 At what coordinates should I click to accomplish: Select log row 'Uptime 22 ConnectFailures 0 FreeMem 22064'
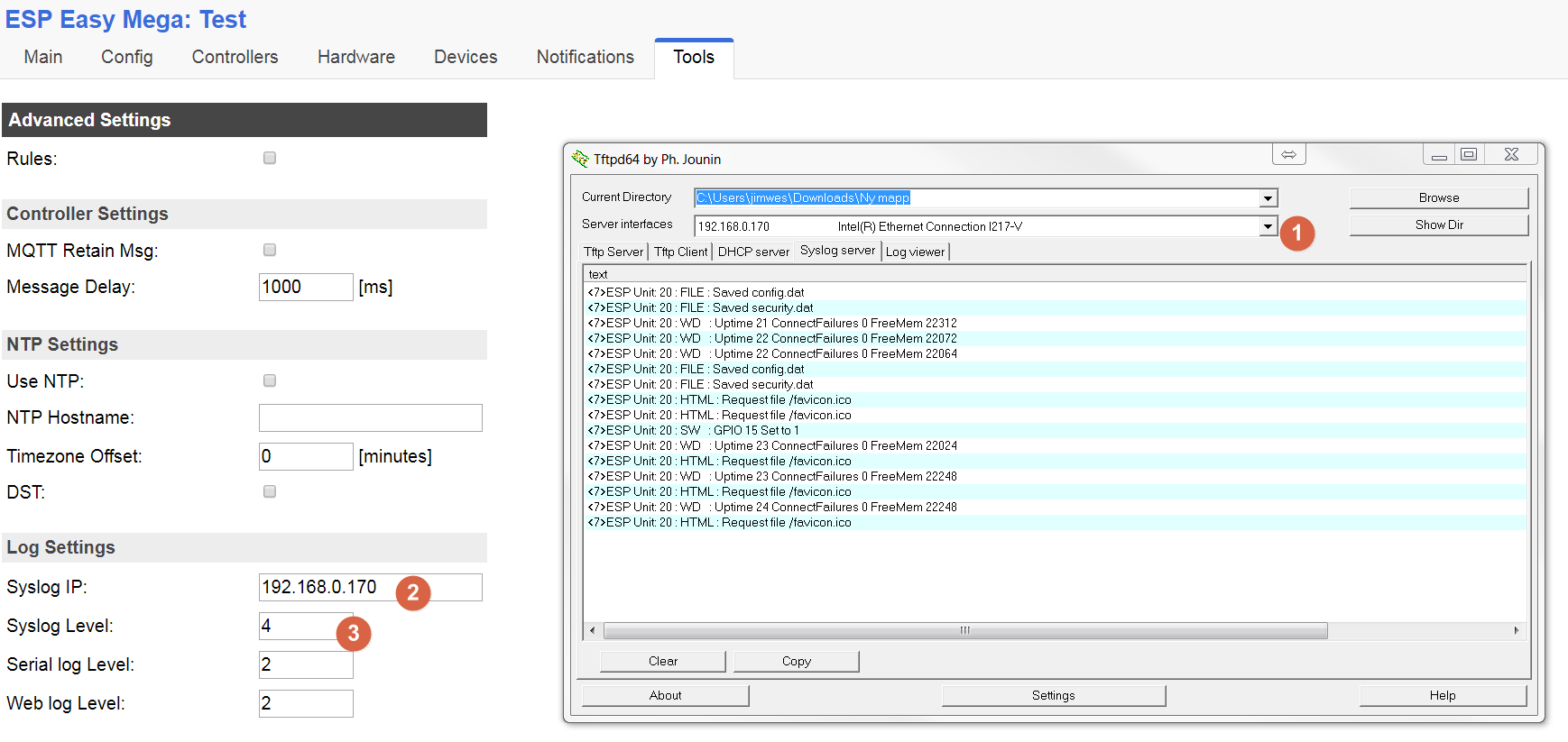tap(1056, 353)
